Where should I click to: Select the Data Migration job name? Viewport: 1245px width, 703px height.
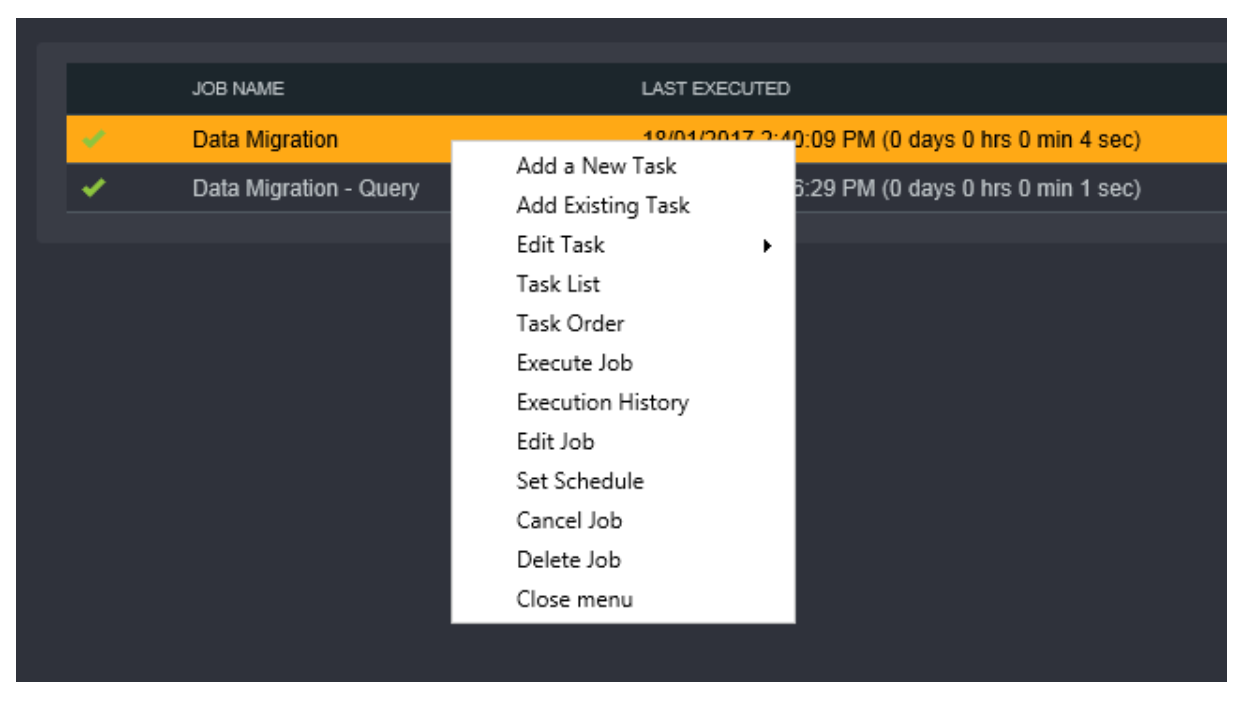point(265,140)
